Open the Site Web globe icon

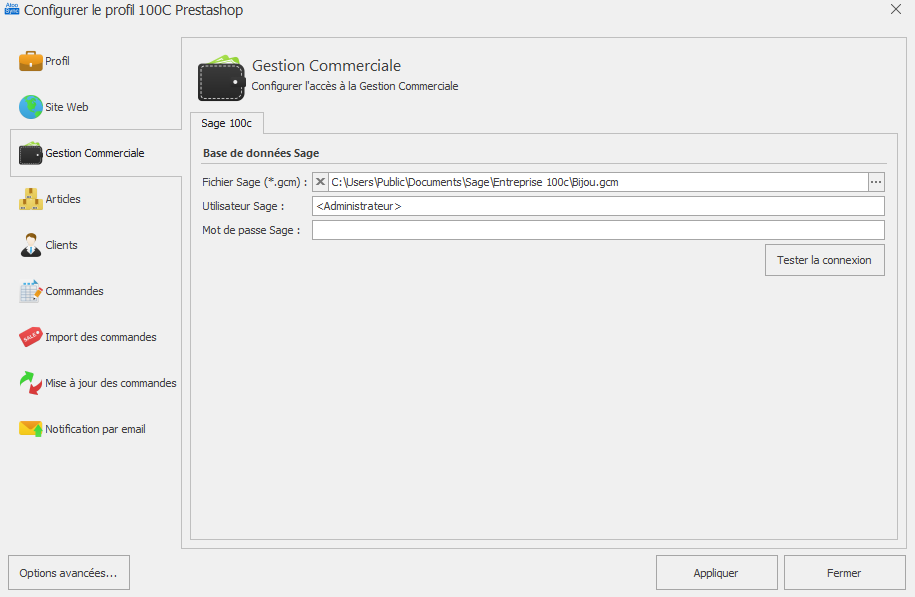31,107
